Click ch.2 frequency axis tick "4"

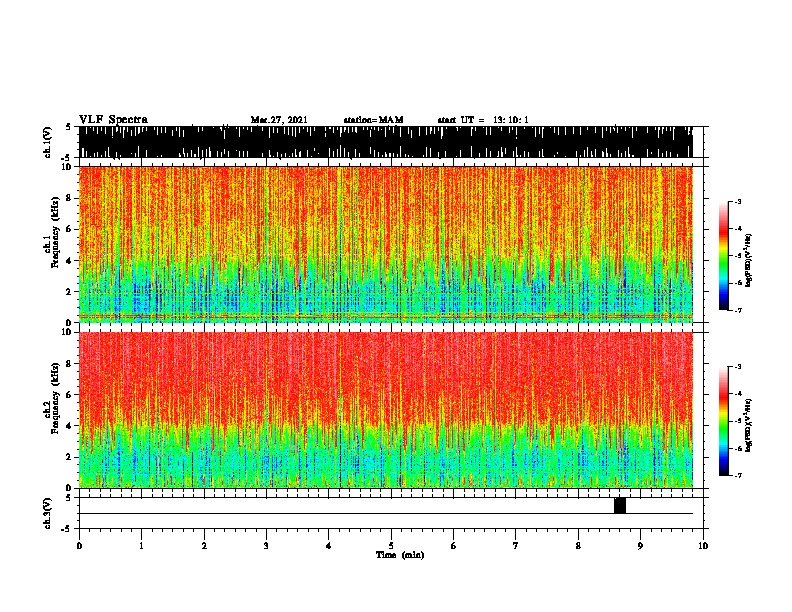(70, 426)
